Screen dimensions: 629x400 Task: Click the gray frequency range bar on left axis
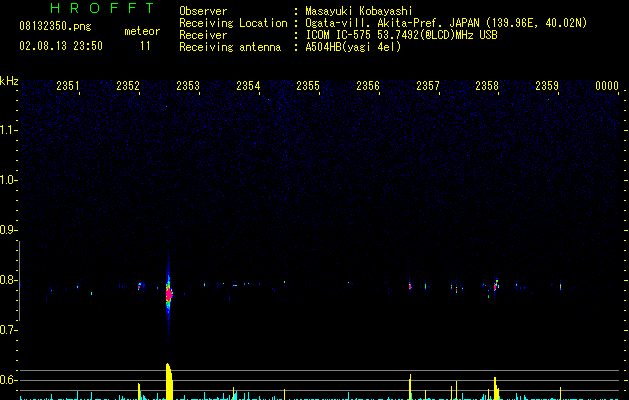click(20, 281)
